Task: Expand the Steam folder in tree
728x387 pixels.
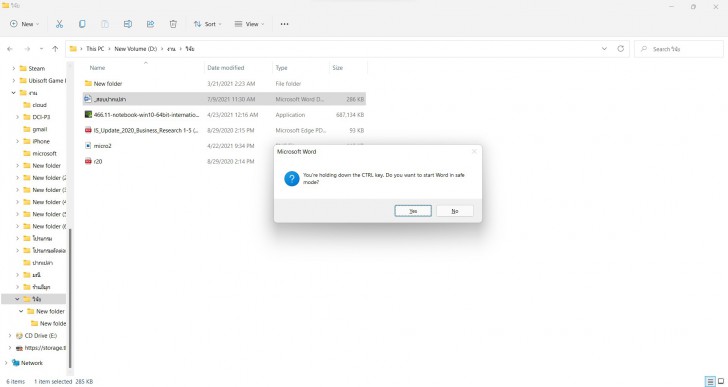Action: 13,68
